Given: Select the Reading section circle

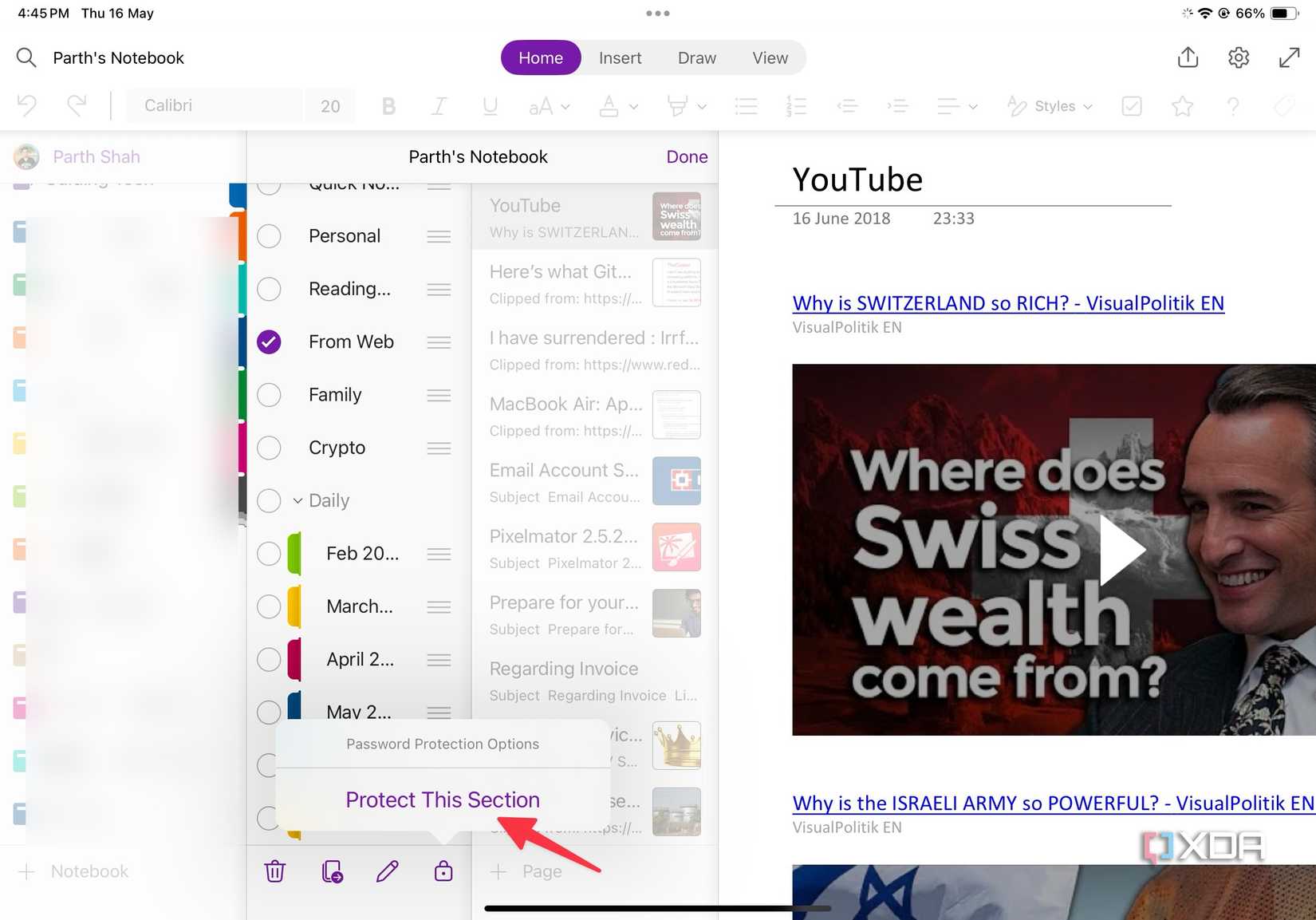Looking at the screenshot, I should point(269,289).
